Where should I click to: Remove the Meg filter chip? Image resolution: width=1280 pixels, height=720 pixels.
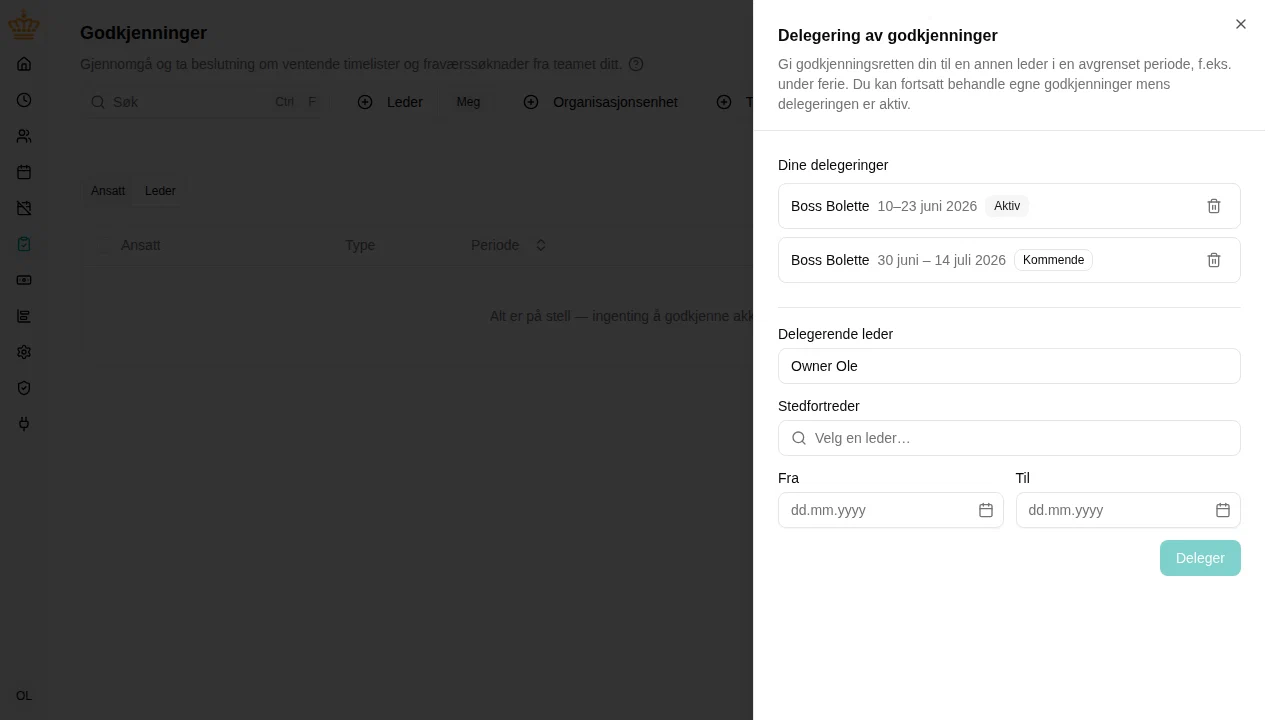click(x=468, y=102)
